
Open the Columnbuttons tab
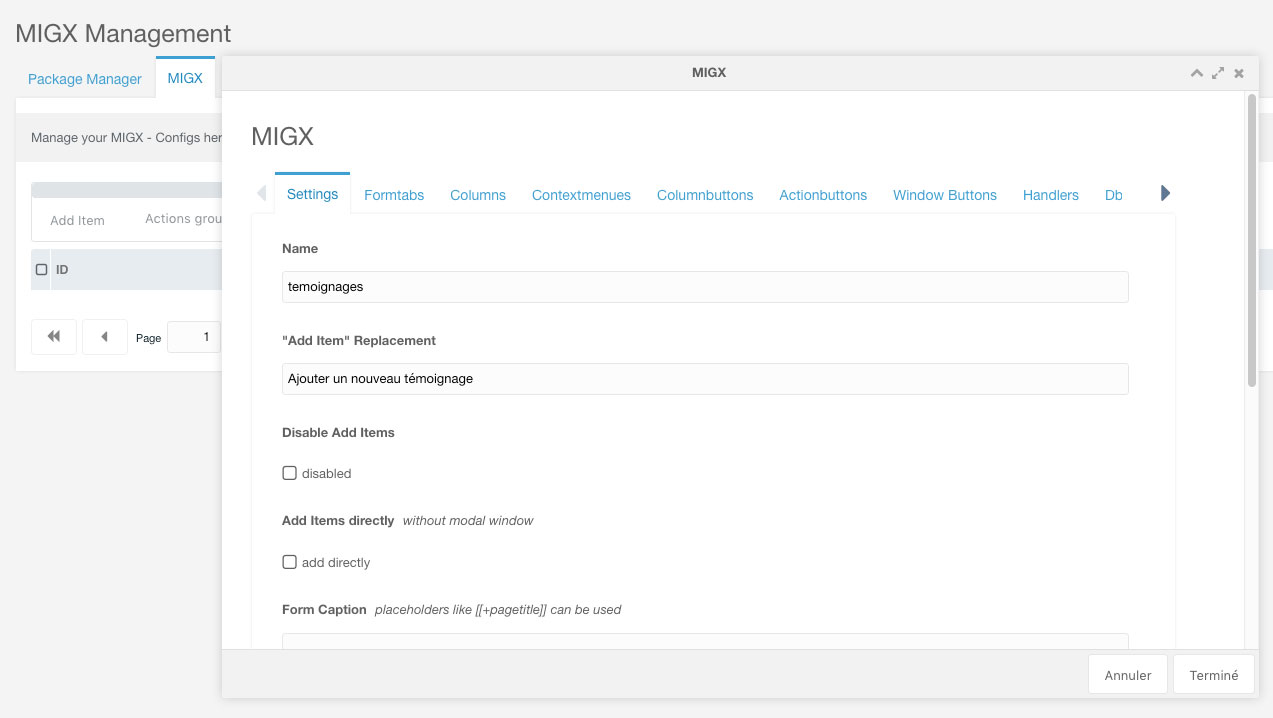(x=705, y=195)
